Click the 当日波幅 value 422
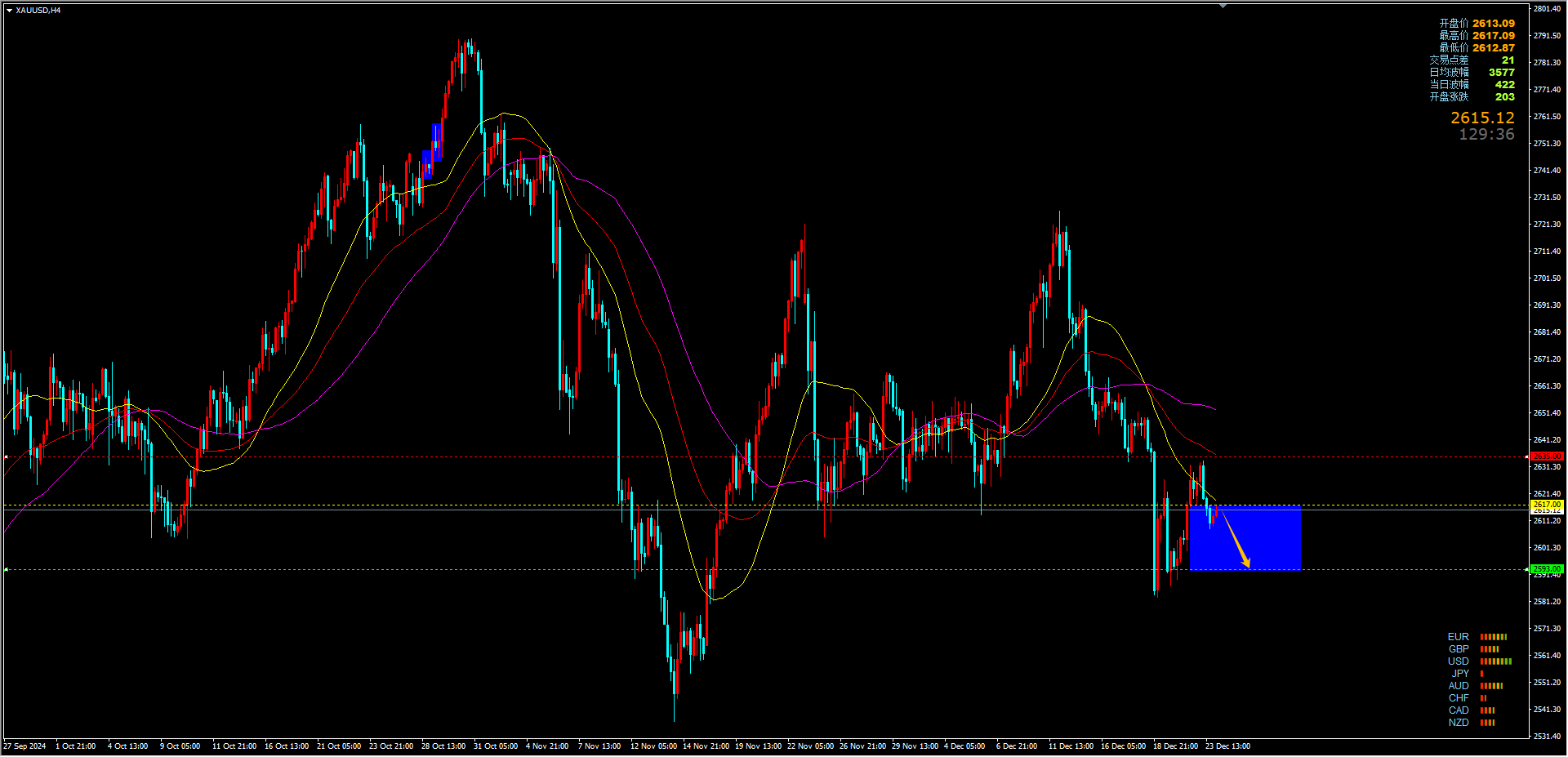 coord(1505,85)
